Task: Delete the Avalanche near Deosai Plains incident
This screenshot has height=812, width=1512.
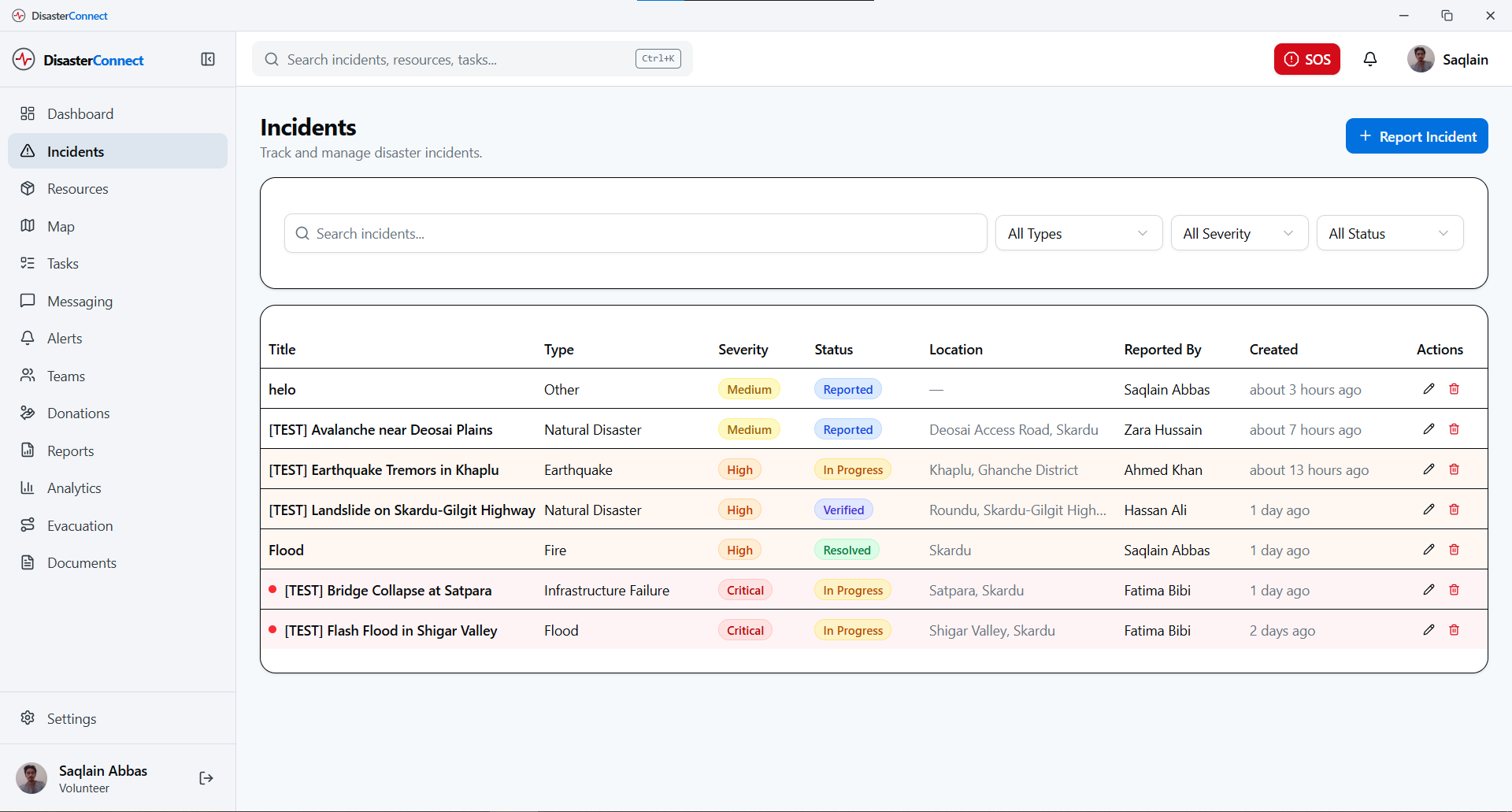Action: point(1454,429)
